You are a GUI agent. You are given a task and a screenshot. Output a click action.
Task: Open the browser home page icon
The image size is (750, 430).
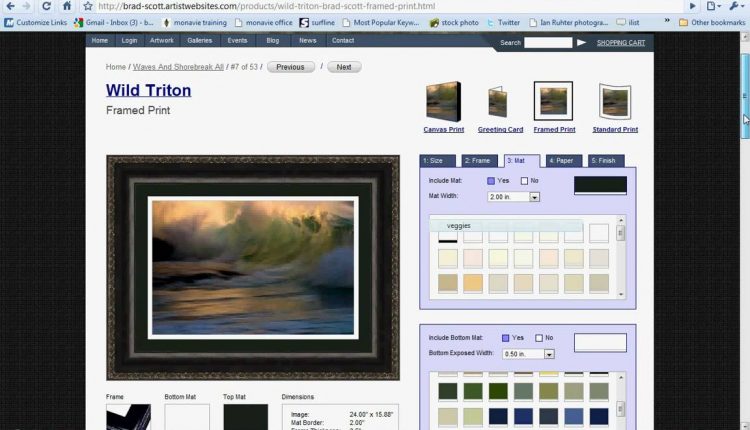coord(67,6)
